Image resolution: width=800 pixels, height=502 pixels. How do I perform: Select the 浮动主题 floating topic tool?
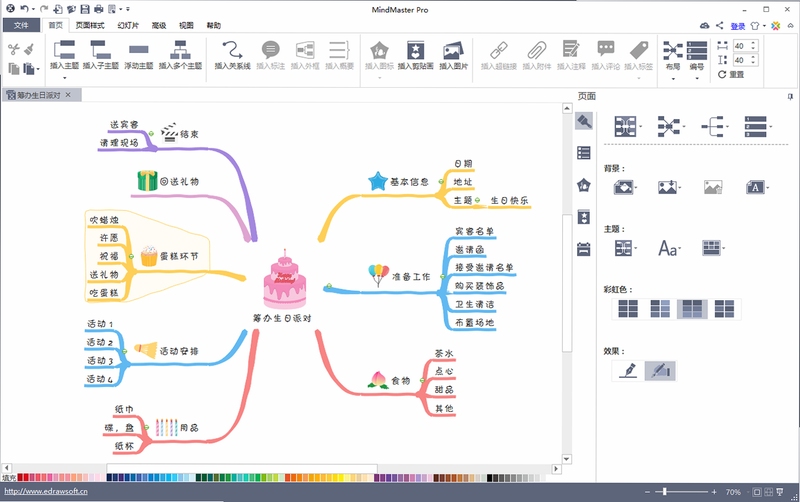click(x=138, y=50)
